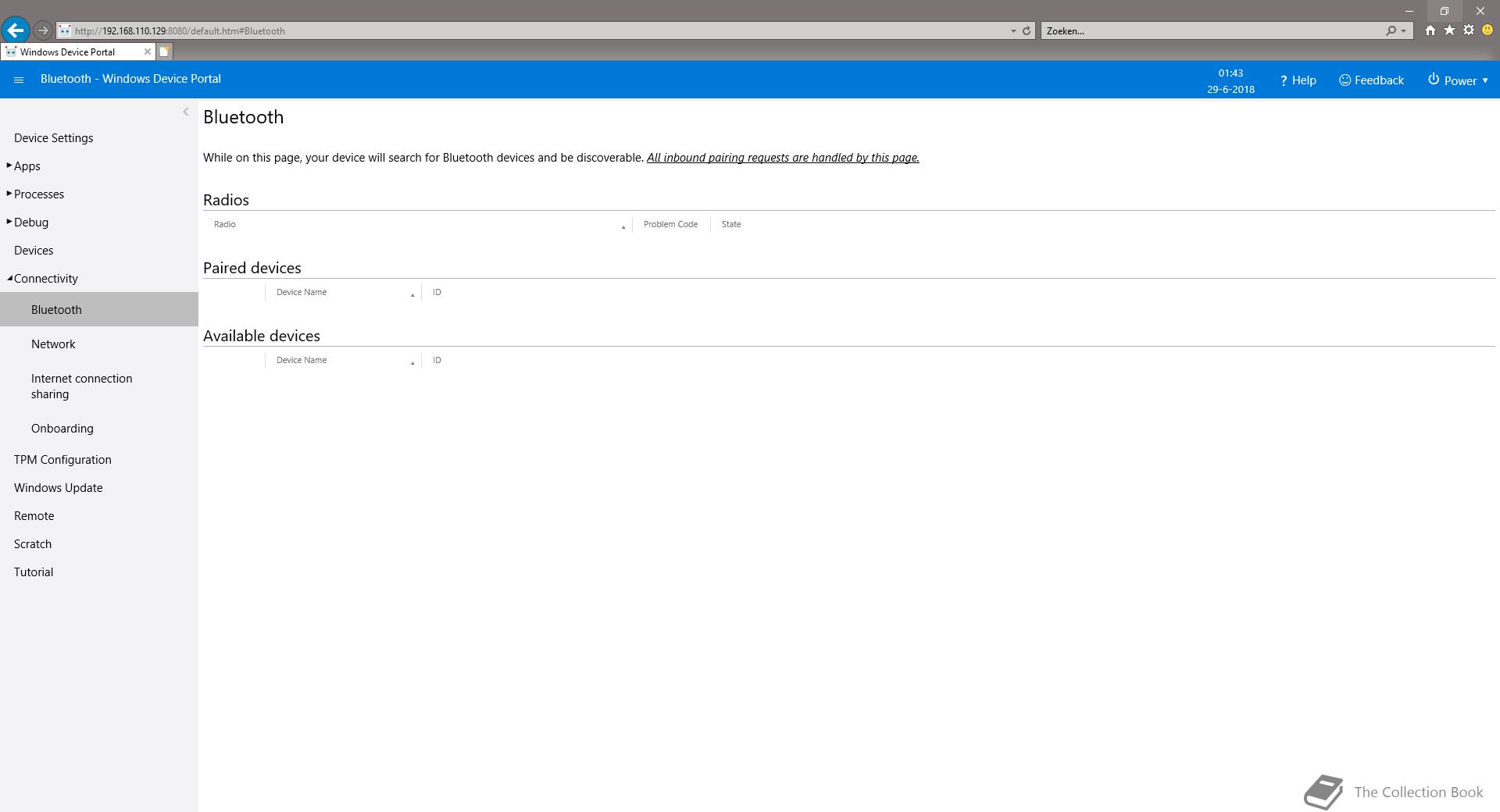1500x812 pixels.
Task: Toggle the hamburger navigation menu
Action: (19, 80)
